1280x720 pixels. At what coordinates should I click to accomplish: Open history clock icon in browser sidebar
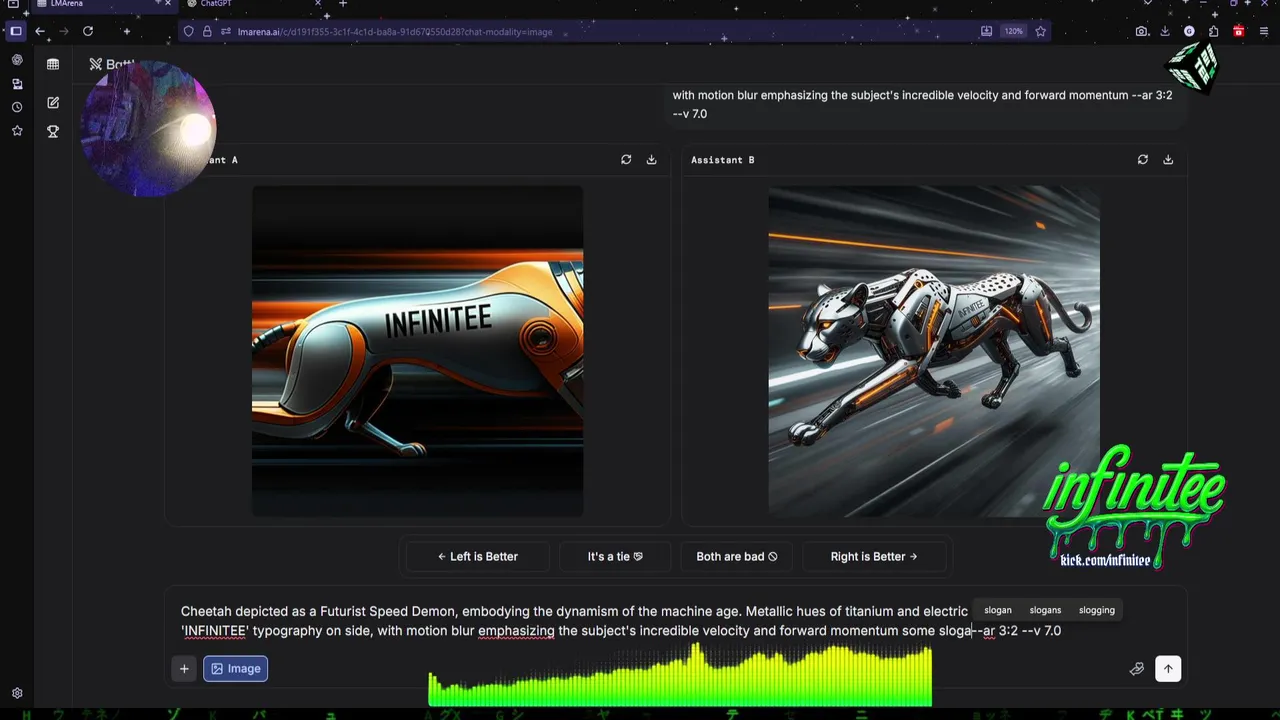click(x=17, y=107)
